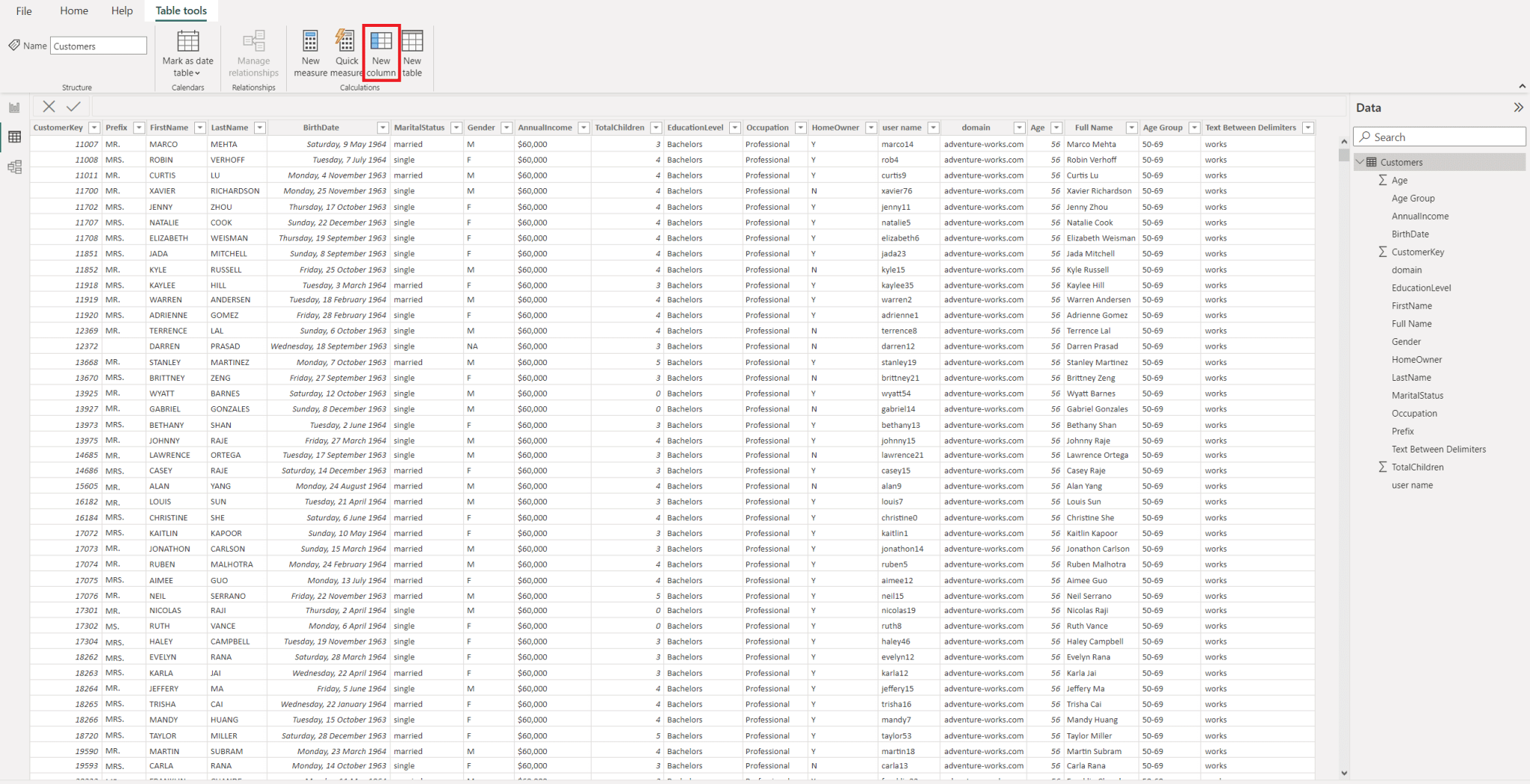1530x784 pixels.
Task: Open the File menu
Action: [23, 10]
